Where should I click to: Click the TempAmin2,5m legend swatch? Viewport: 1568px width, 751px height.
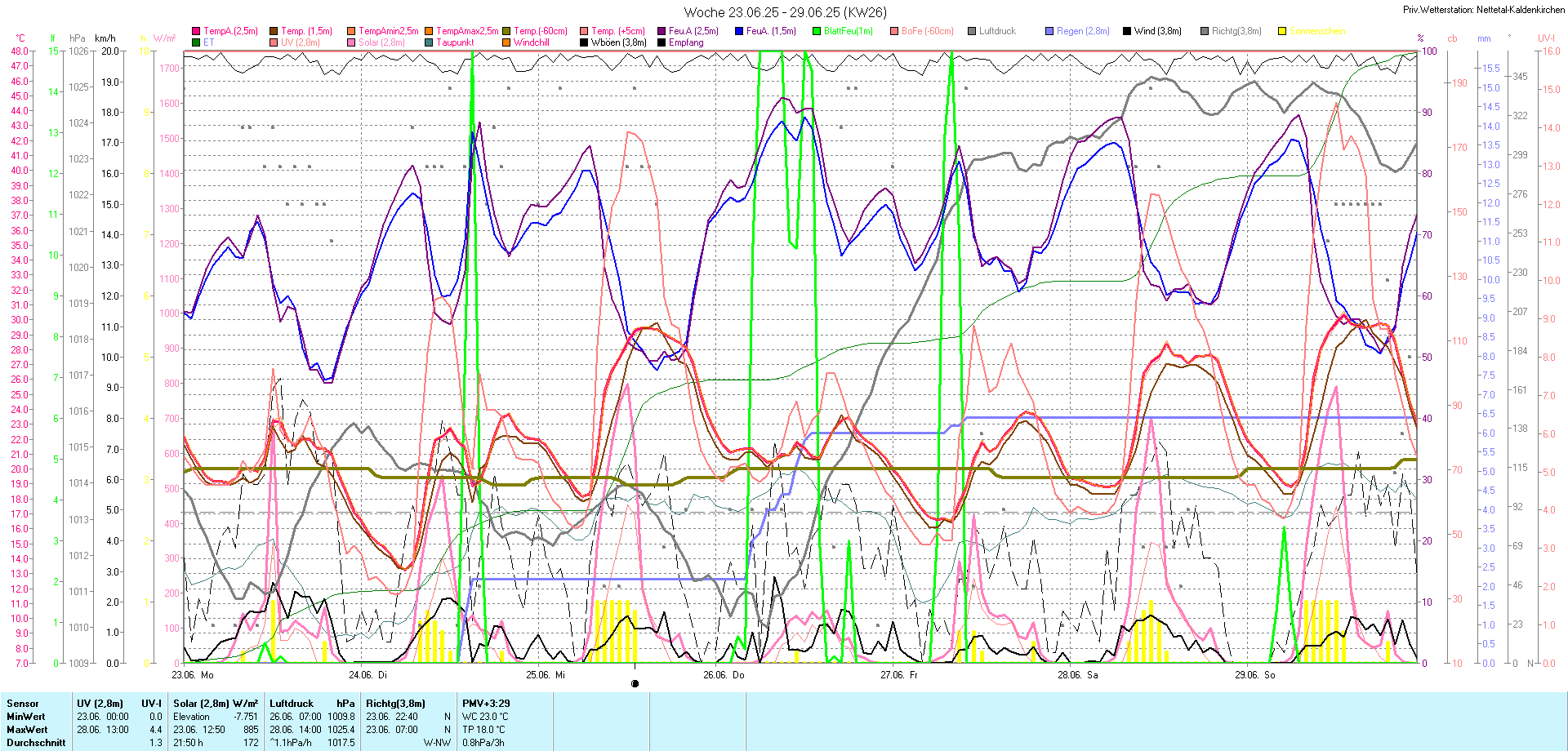[x=351, y=31]
